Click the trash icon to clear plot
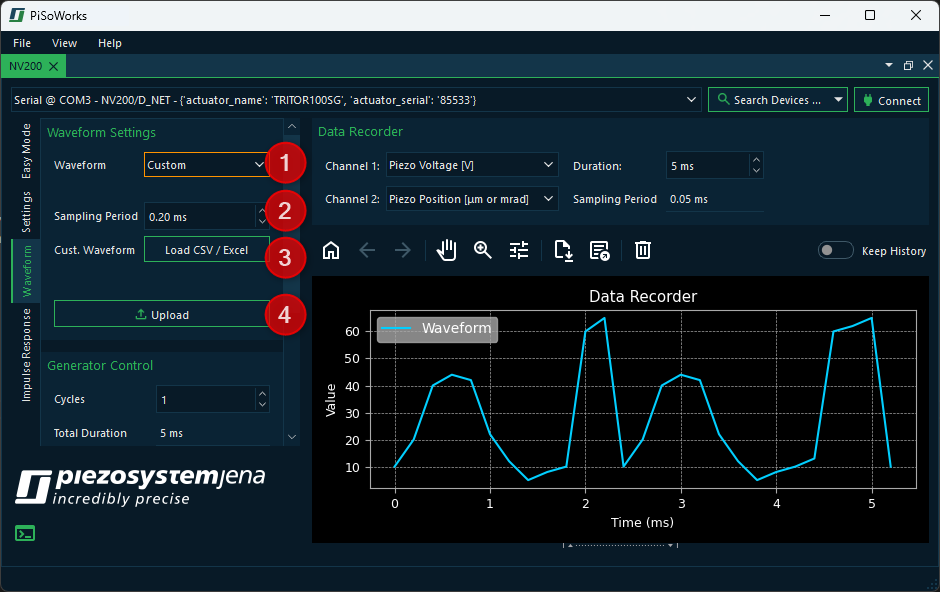Viewport: 940px width, 592px height. pyautogui.click(x=643, y=250)
